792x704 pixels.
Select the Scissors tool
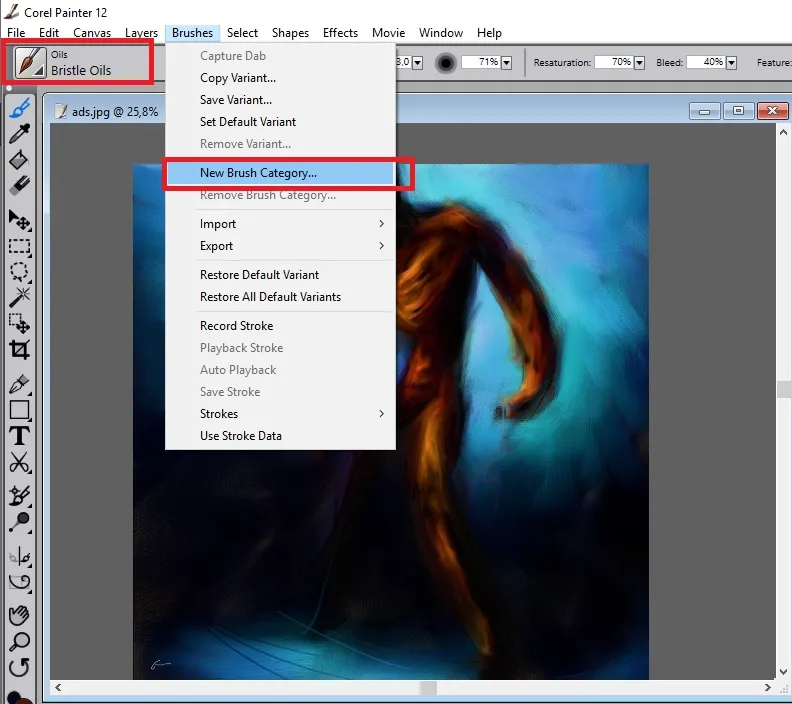coord(20,462)
